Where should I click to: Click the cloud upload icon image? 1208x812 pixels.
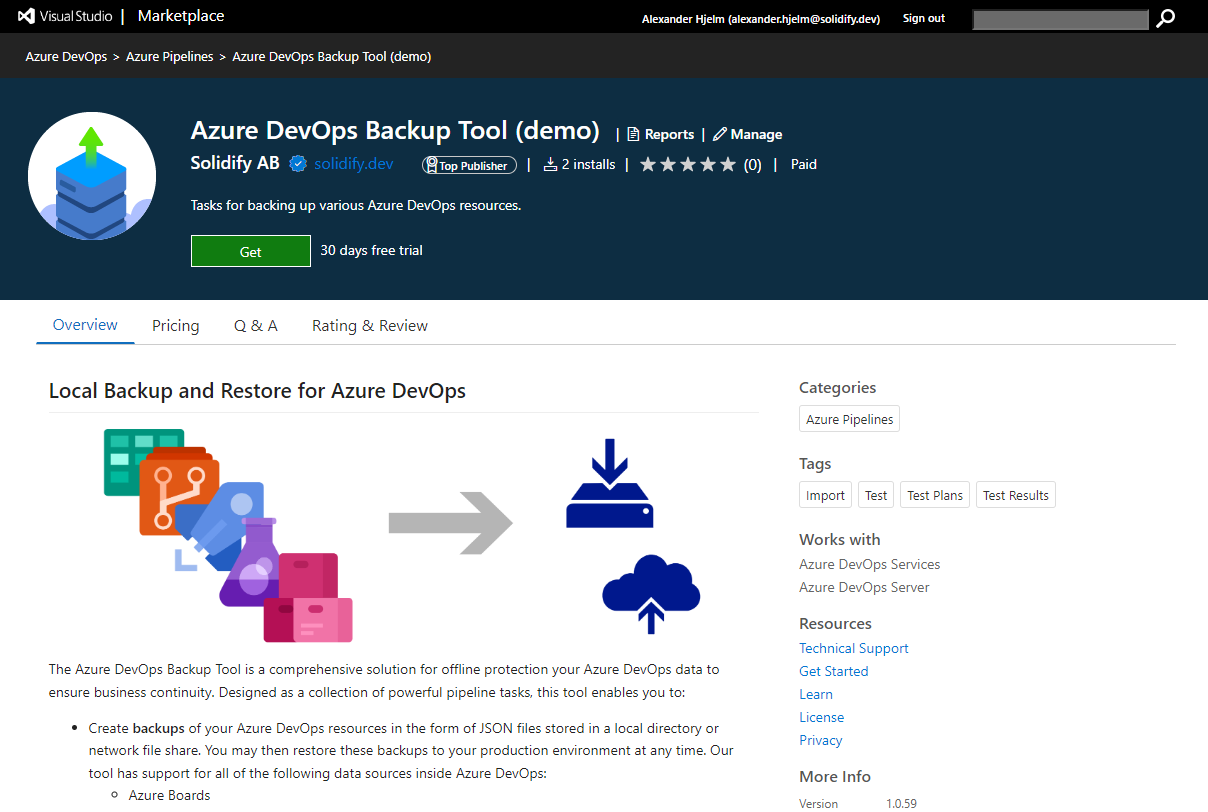(651, 594)
